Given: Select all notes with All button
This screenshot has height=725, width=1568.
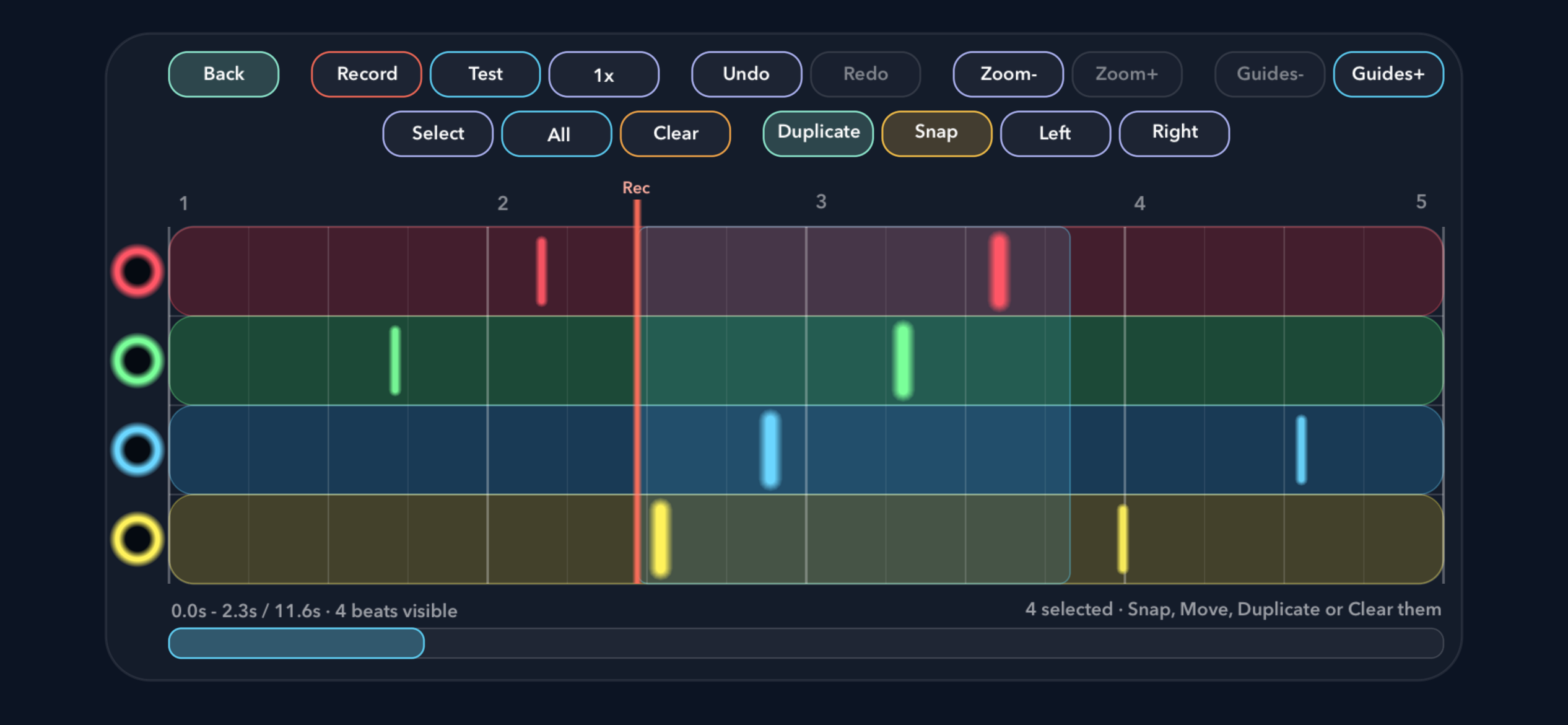Looking at the screenshot, I should pos(557,134).
